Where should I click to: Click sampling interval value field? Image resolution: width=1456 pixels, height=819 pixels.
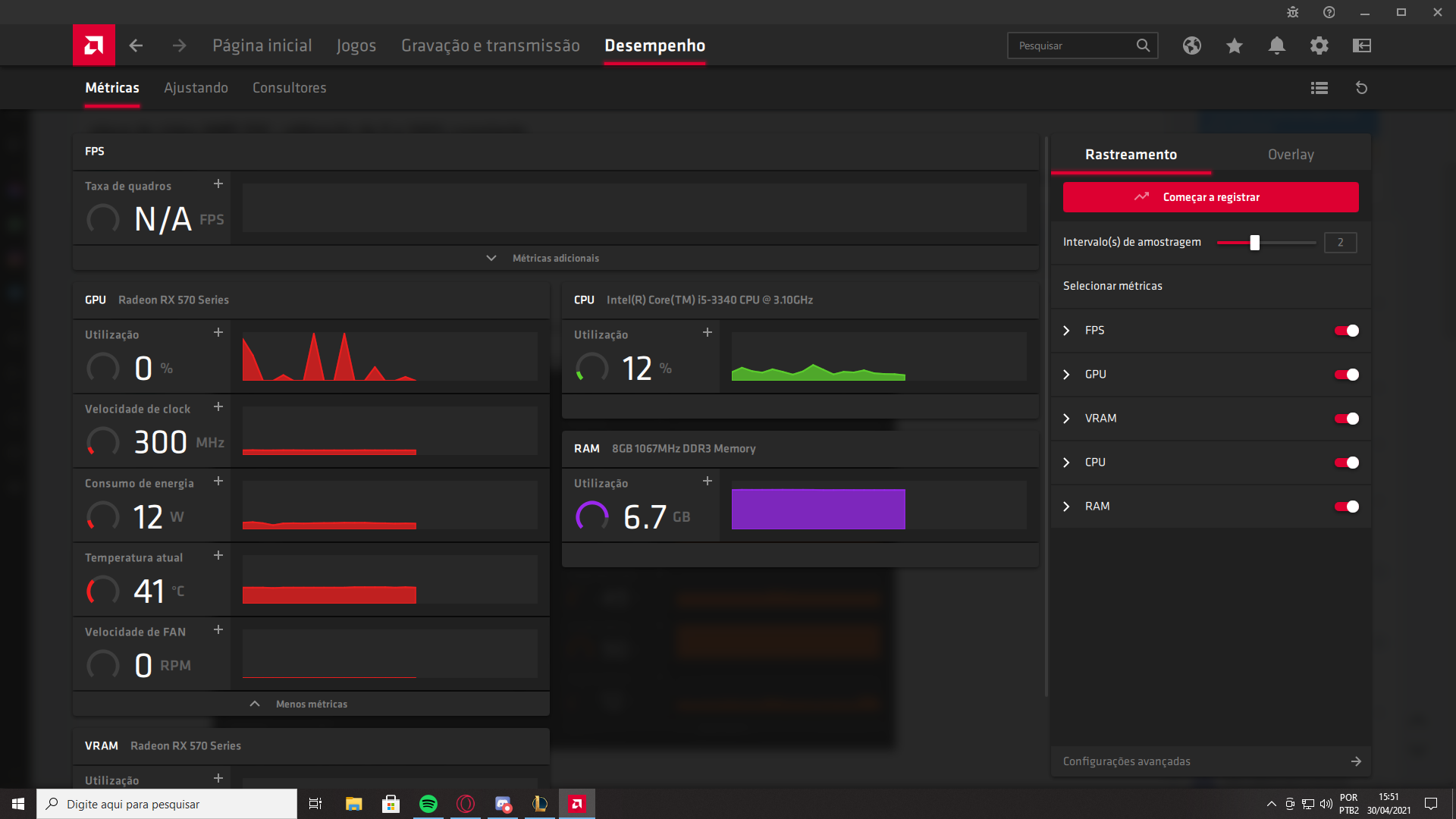pyautogui.click(x=1340, y=243)
